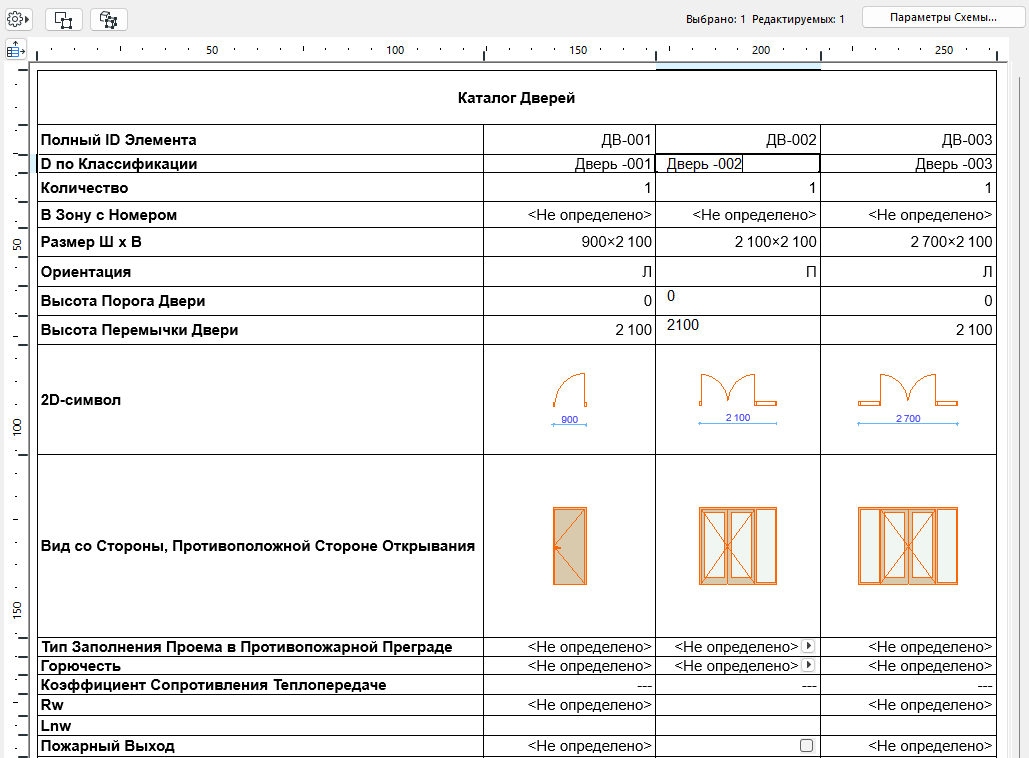Toggle the Пожарный Выход checkbox for ДВ-002
Viewport: 1029px width, 758px height.
click(x=807, y=746)
